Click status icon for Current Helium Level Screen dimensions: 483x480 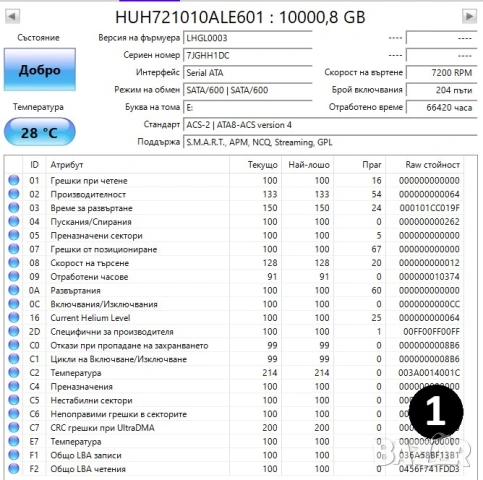[x=14, y=318]
